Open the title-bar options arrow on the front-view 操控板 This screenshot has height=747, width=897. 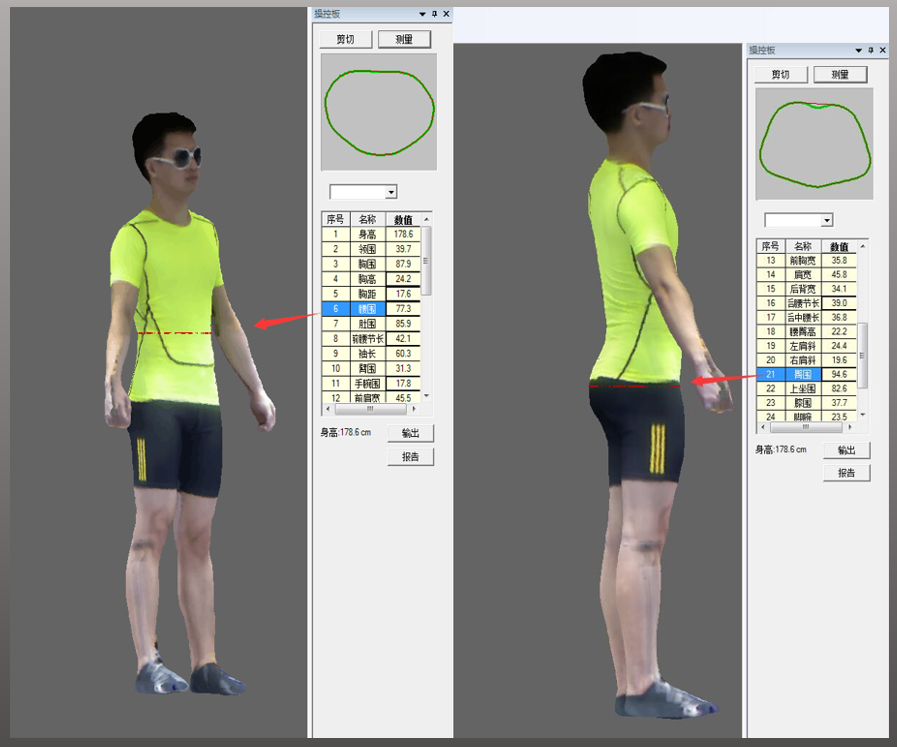[x=423, y=14]
